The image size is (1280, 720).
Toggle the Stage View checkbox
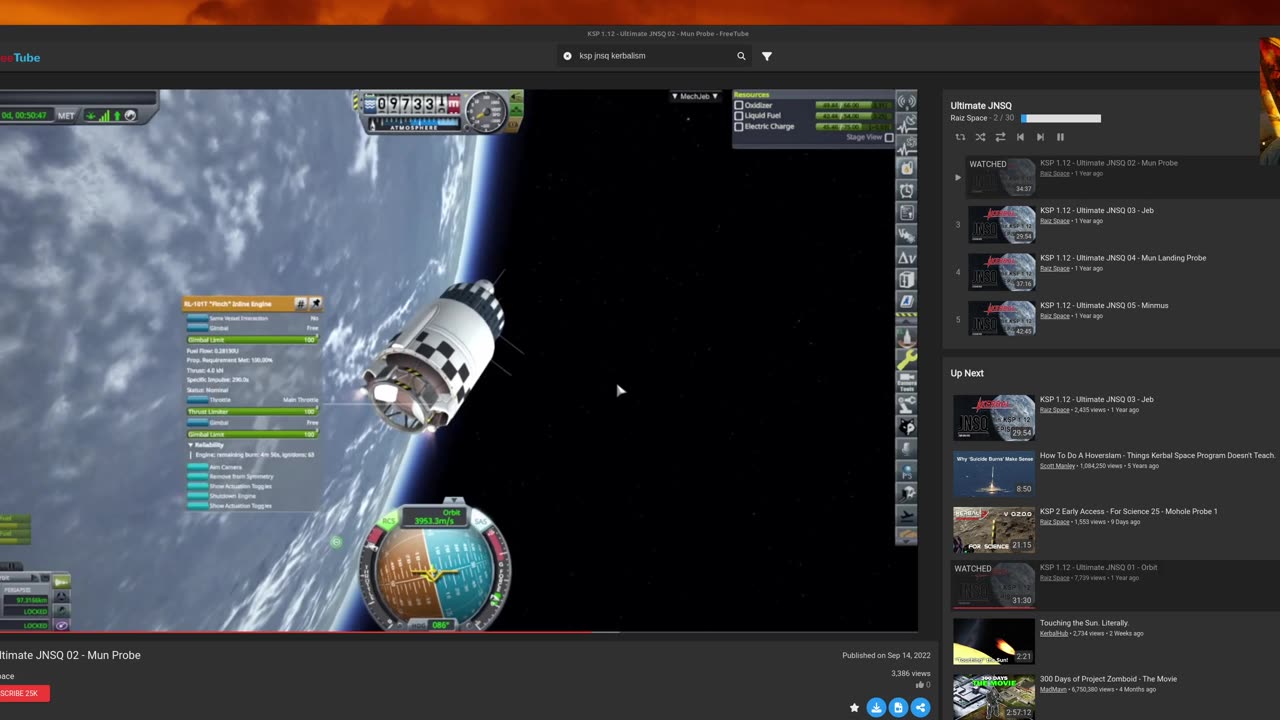889,137
